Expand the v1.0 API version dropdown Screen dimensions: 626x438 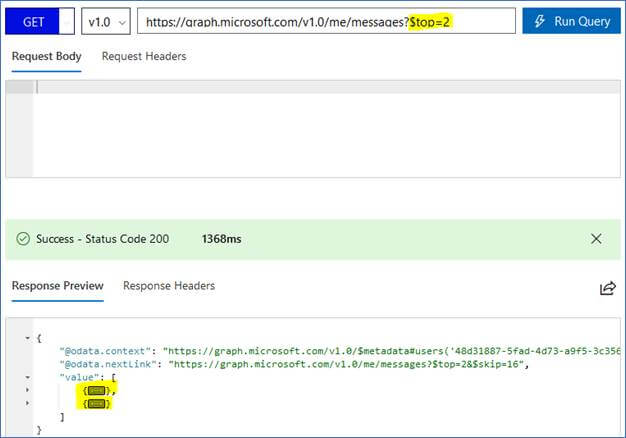(x=108, y=21)
